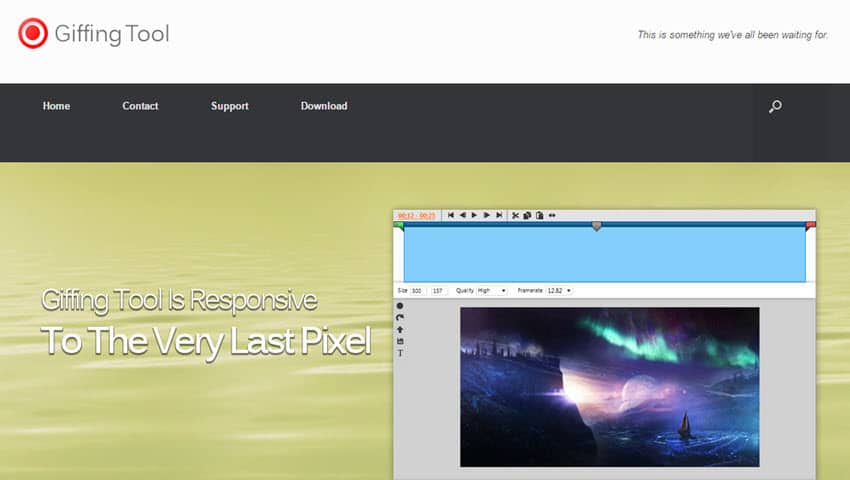The height and width of the screenshot is (480, 850).
Task: Select the Text tool in side toolbar
Action: tap(400, 353)
